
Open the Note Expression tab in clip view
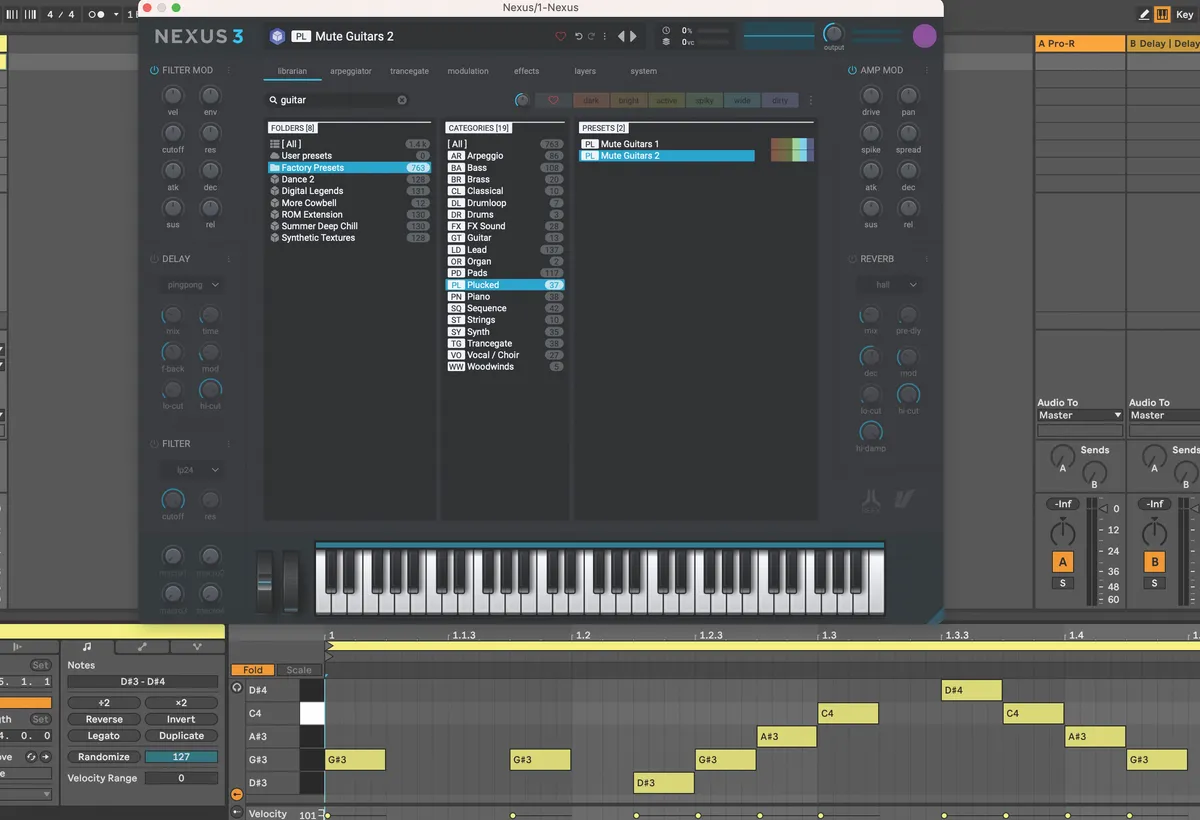tap(197, 647)
